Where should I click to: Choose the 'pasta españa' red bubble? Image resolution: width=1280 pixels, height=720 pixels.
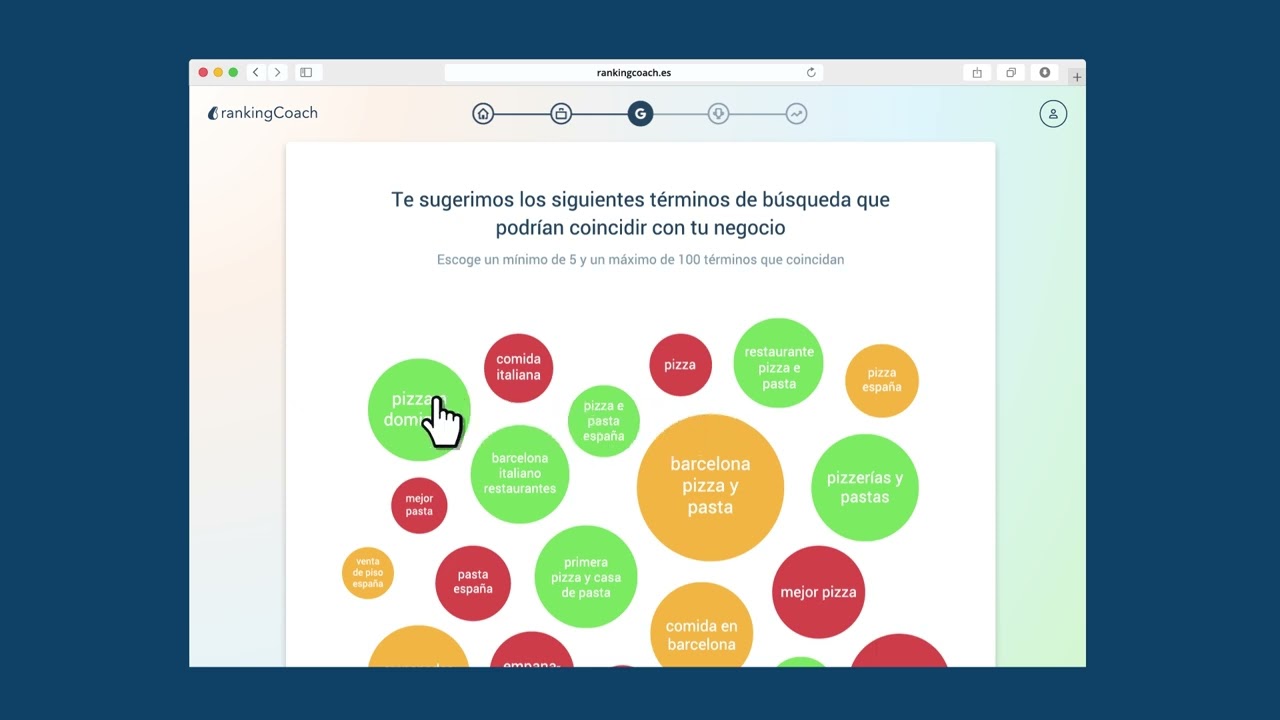coord(473,583)
